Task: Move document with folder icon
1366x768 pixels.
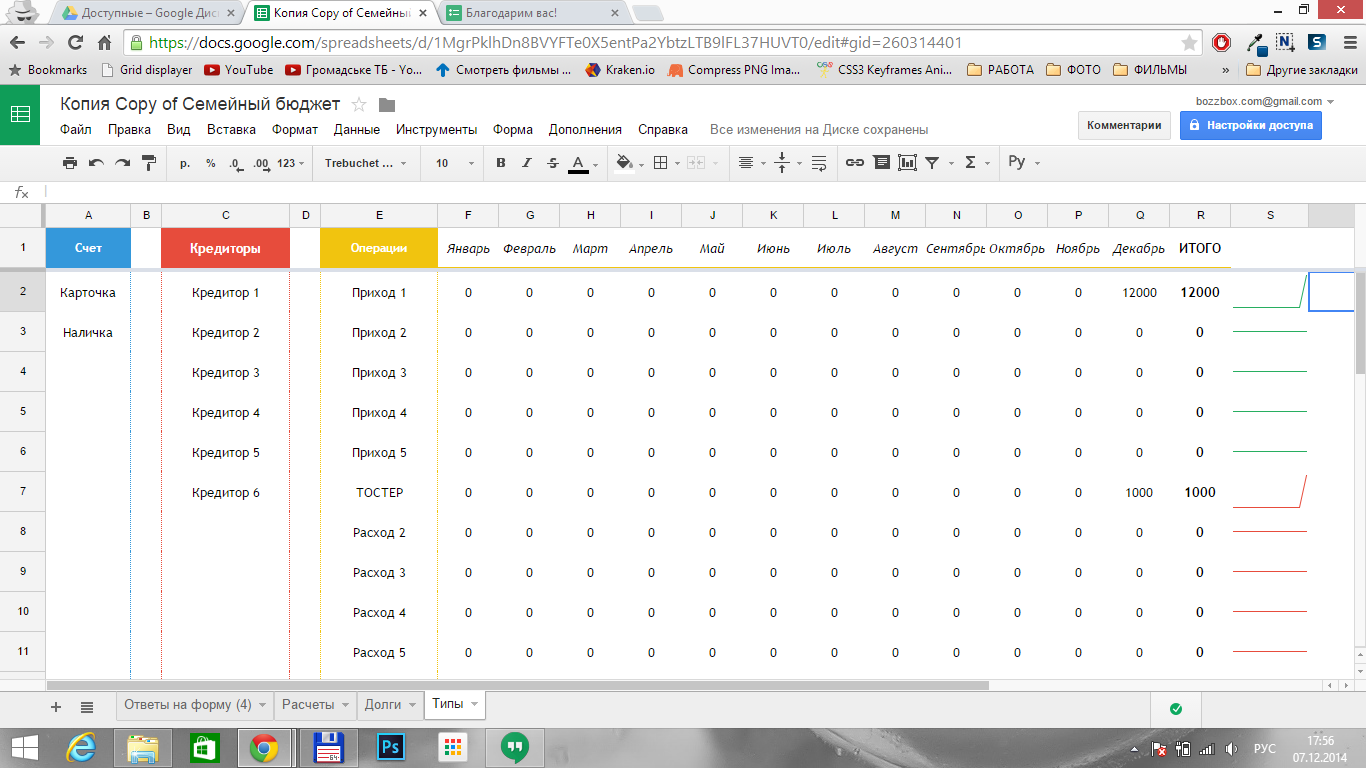Action: (387, 105)
